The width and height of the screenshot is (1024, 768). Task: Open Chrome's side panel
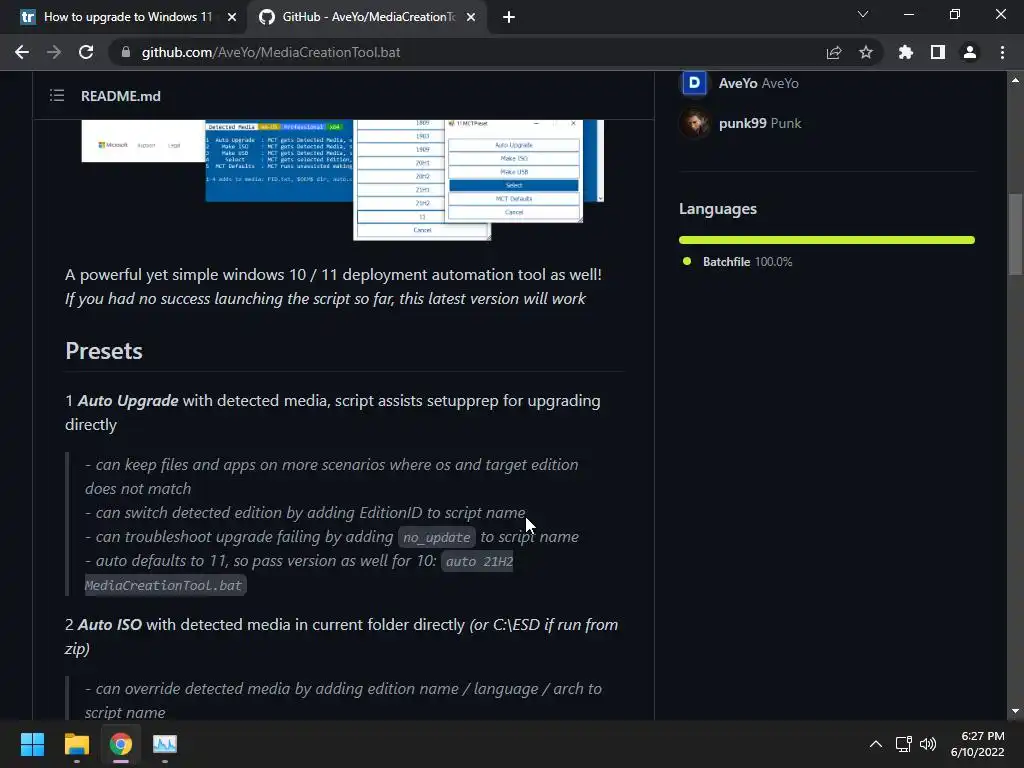938,52
